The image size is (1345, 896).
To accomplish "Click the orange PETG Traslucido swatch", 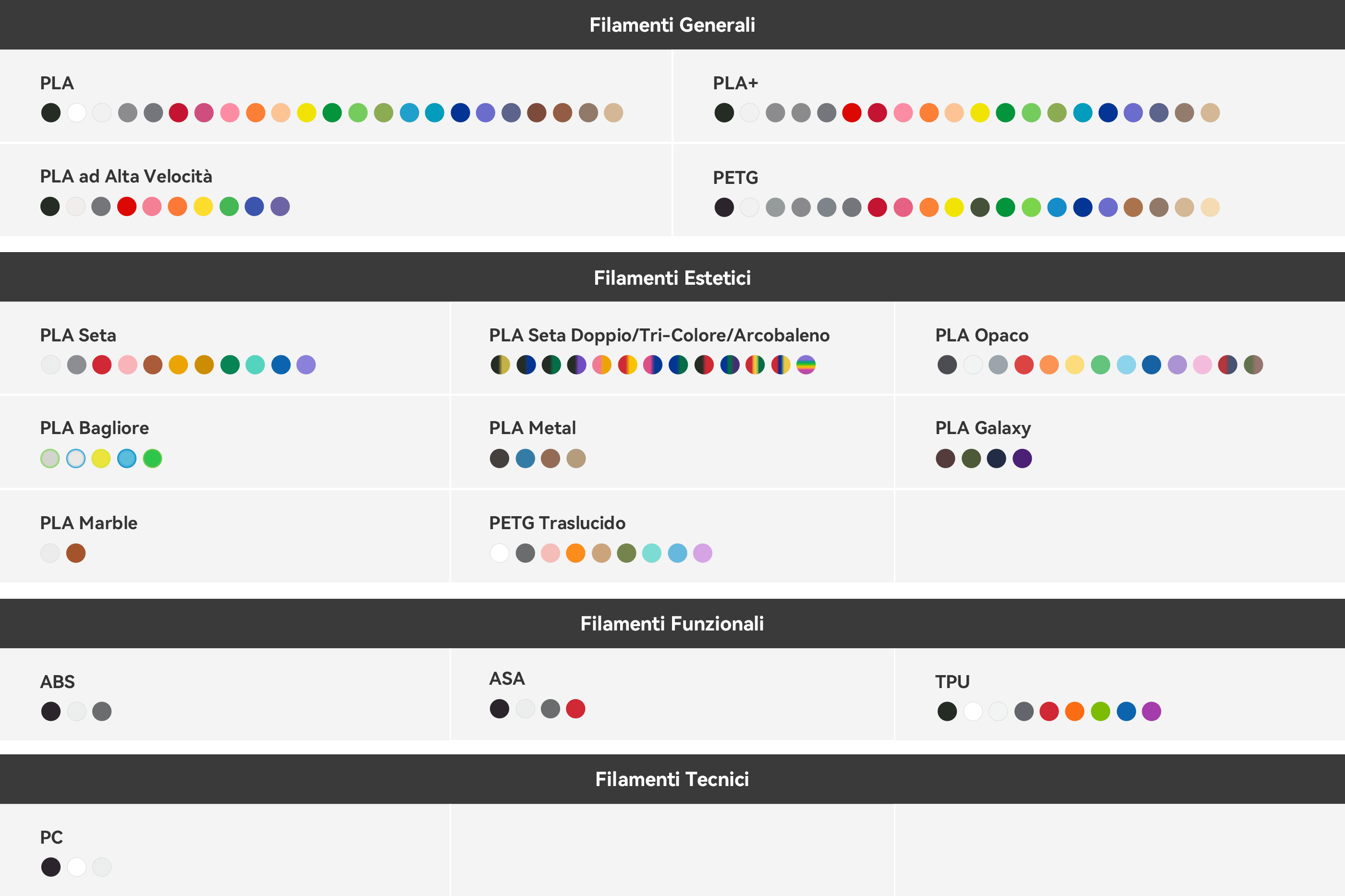I will point(575,553).
